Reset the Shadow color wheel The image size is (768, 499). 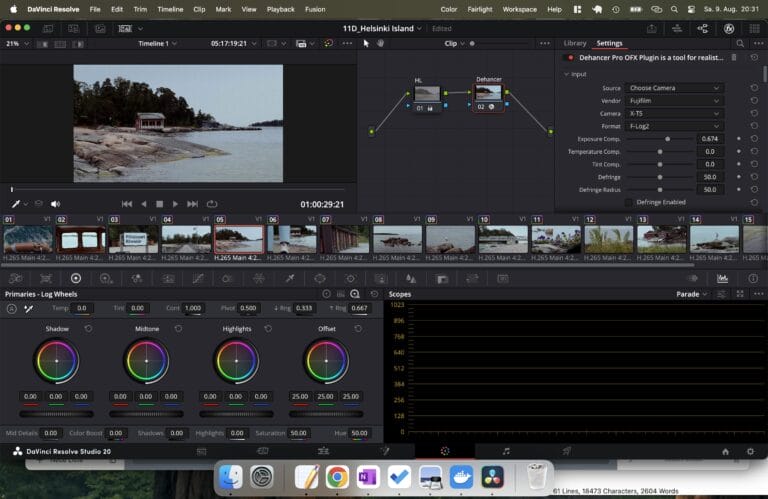pos(88,329)
